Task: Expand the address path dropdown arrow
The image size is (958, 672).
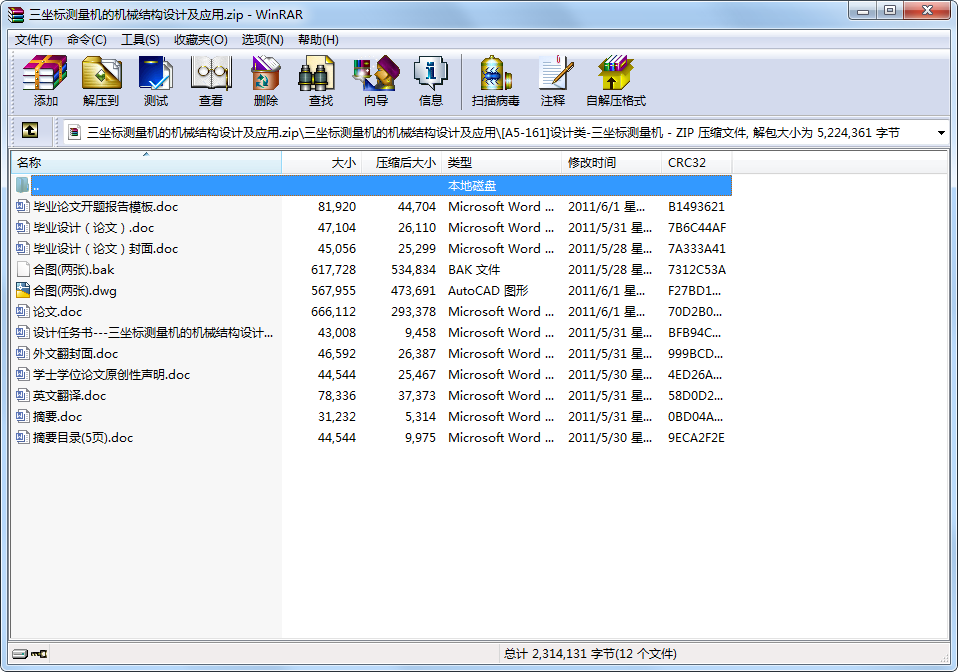Action: coord(941,132)
